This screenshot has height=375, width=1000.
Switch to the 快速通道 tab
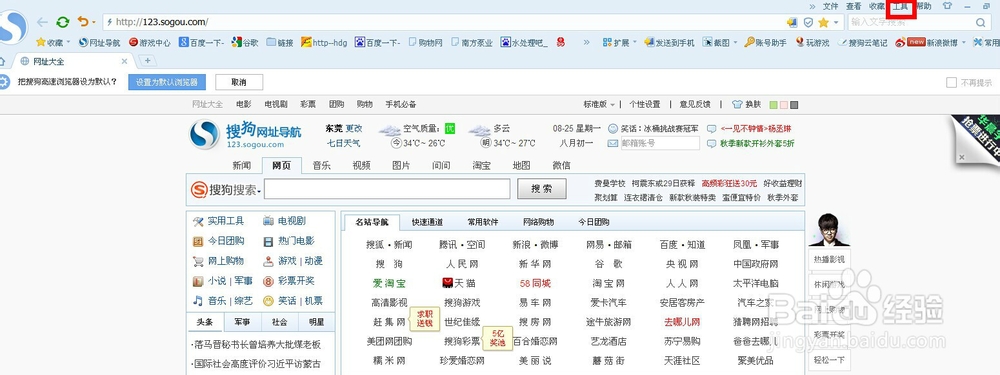427,222
